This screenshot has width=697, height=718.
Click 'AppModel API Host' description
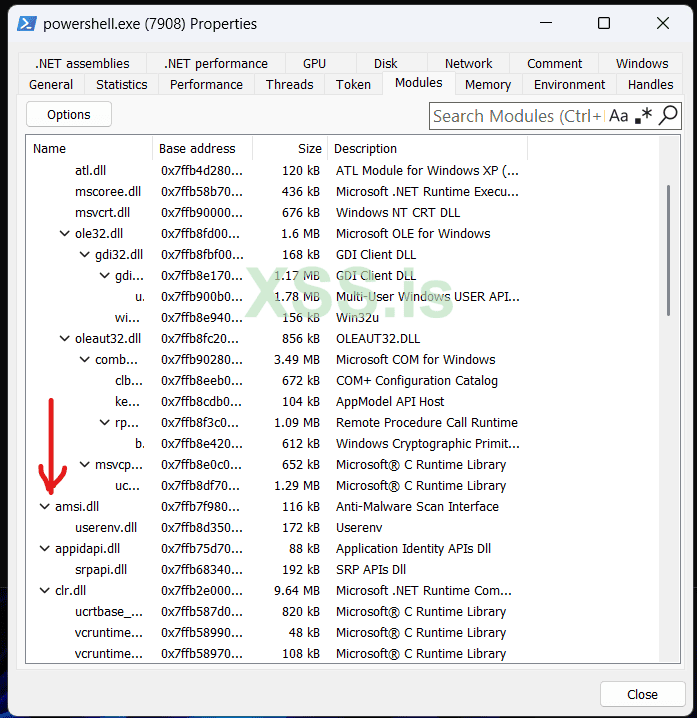click(x=390, y=402)
